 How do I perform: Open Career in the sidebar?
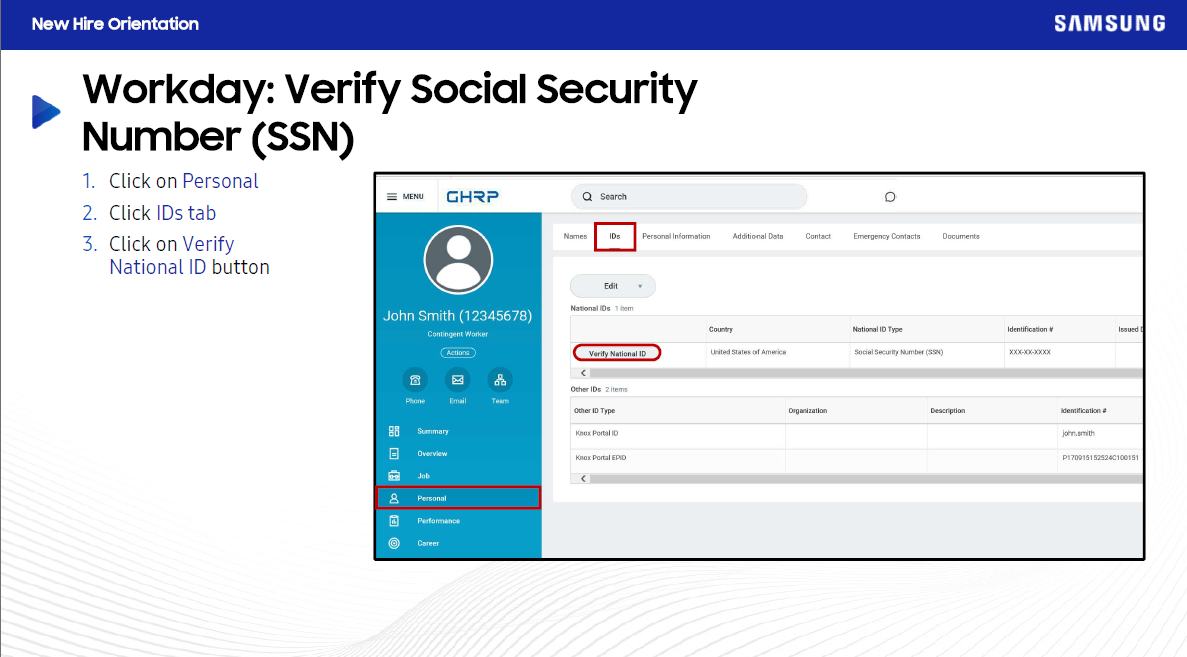427,543
